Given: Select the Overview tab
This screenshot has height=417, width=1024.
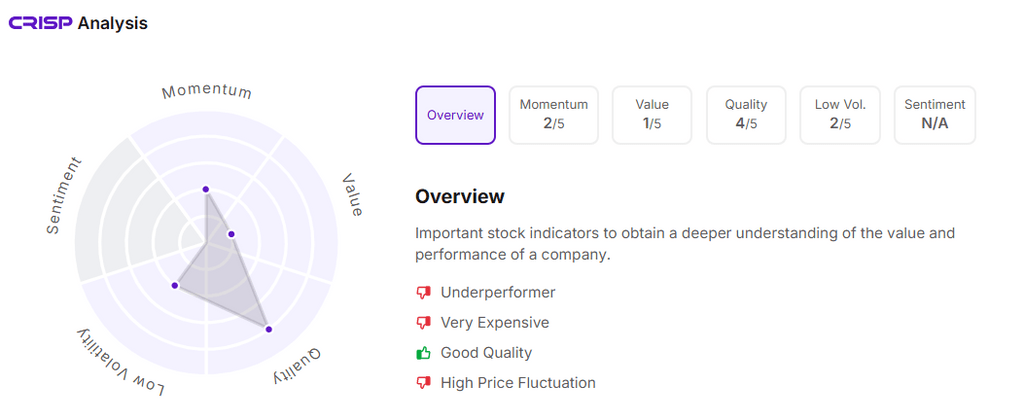Looking at the screenshot, I should (455, 115).
